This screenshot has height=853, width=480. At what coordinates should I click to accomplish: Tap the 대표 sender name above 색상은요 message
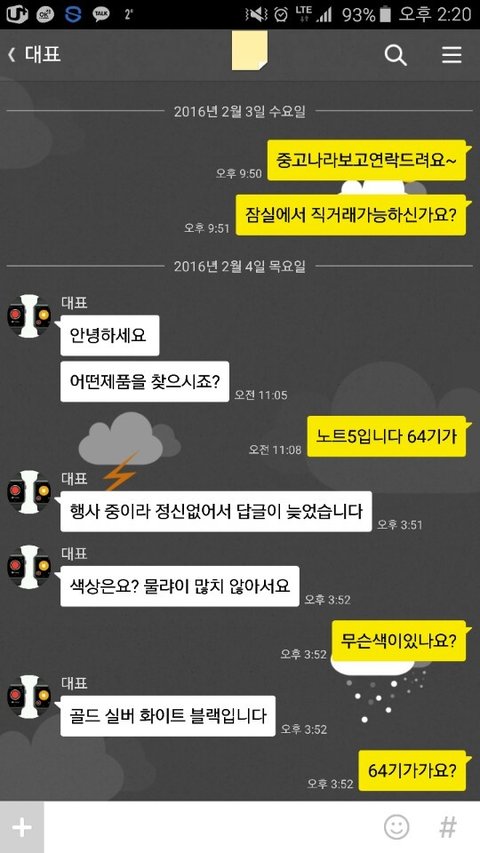74,554
